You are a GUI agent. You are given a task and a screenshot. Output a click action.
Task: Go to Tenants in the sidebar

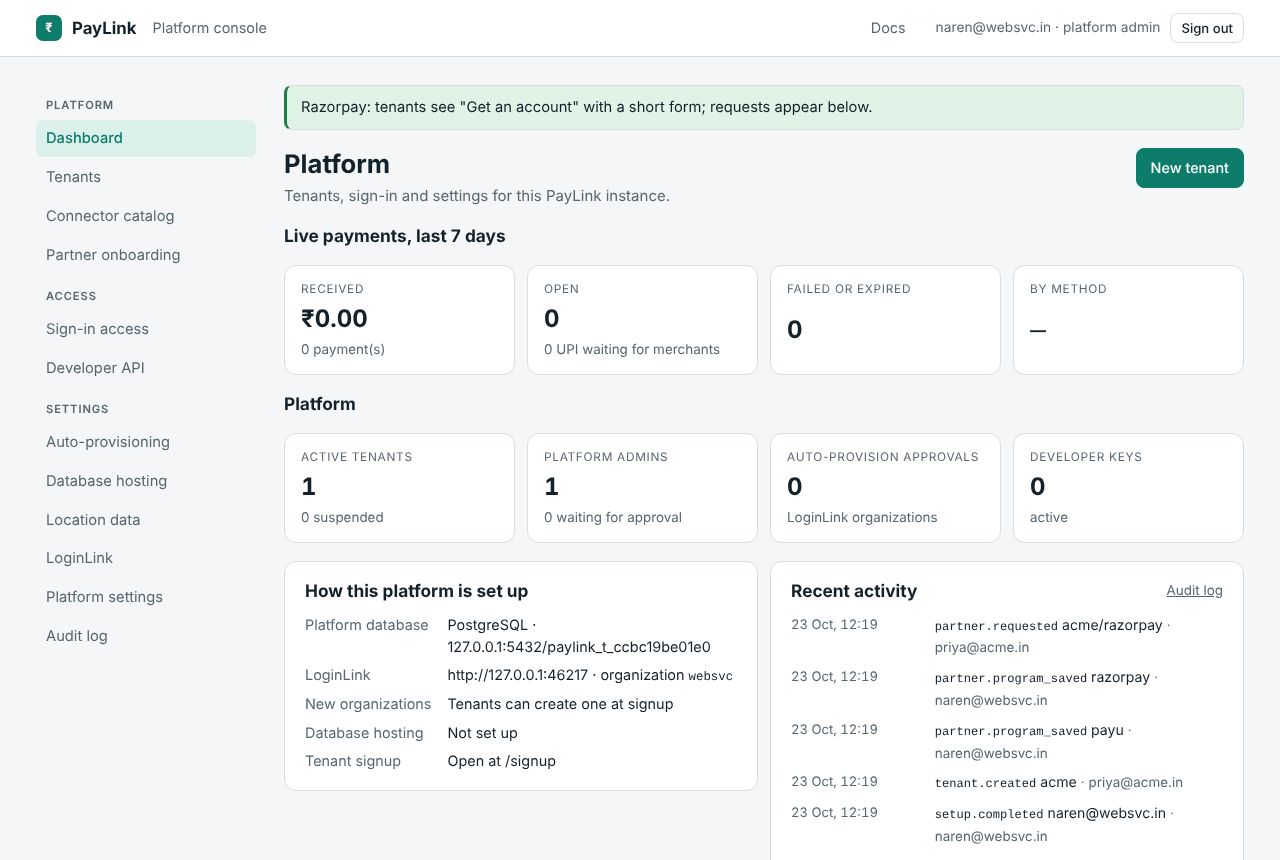pos(146,177)
